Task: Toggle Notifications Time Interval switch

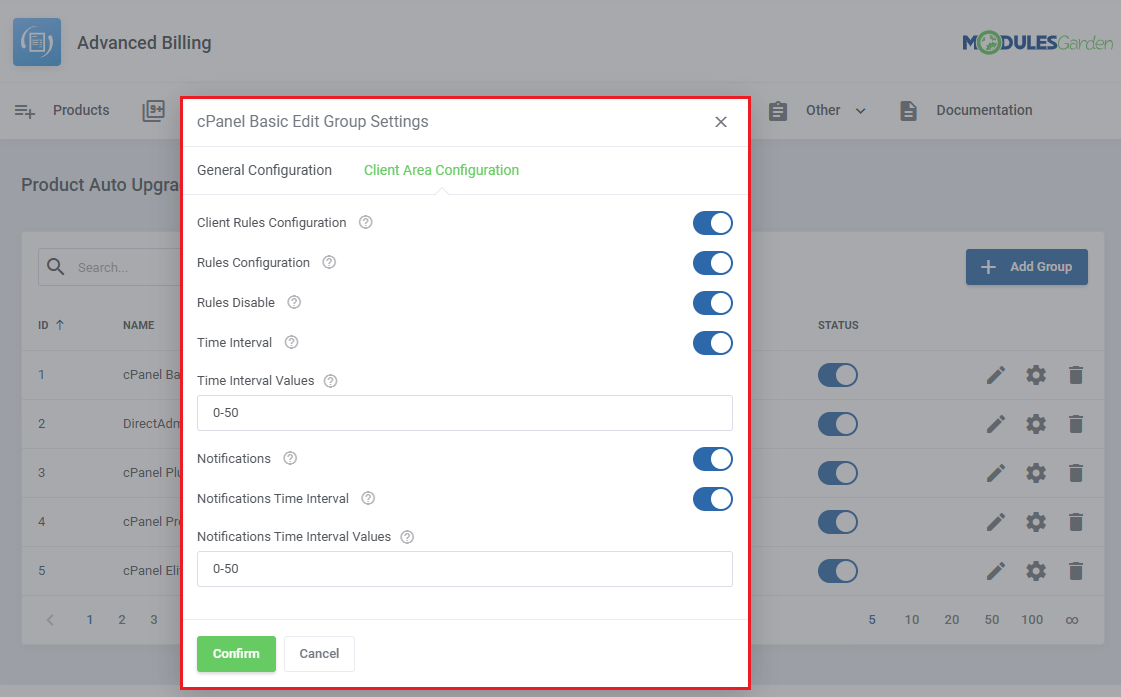Action: [x=713, y=499]
